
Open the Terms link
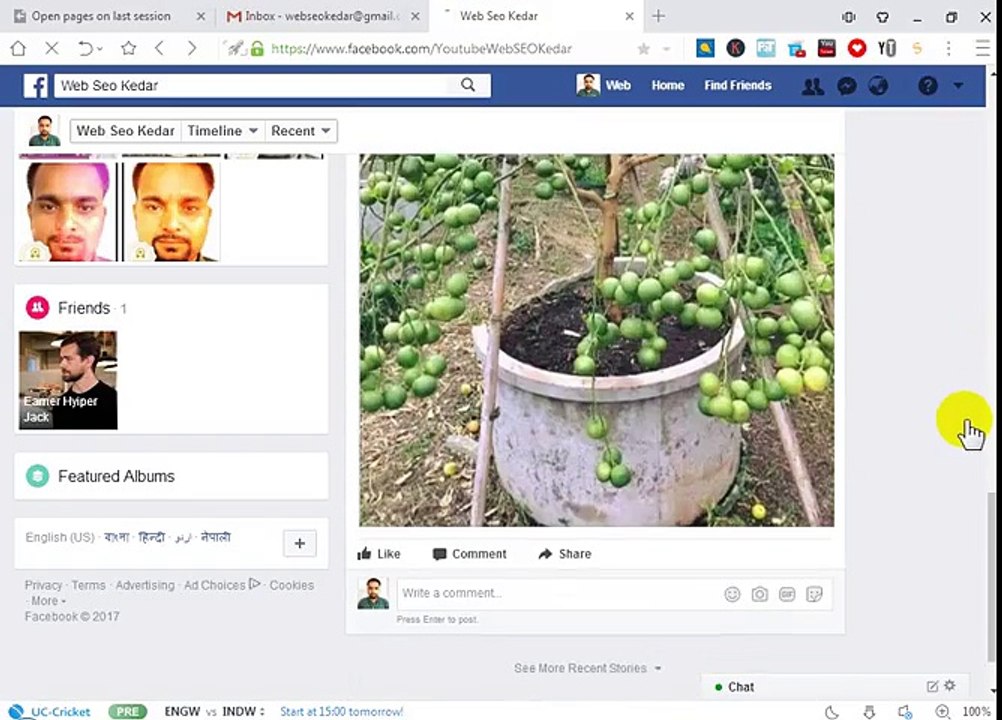(88, 585)
